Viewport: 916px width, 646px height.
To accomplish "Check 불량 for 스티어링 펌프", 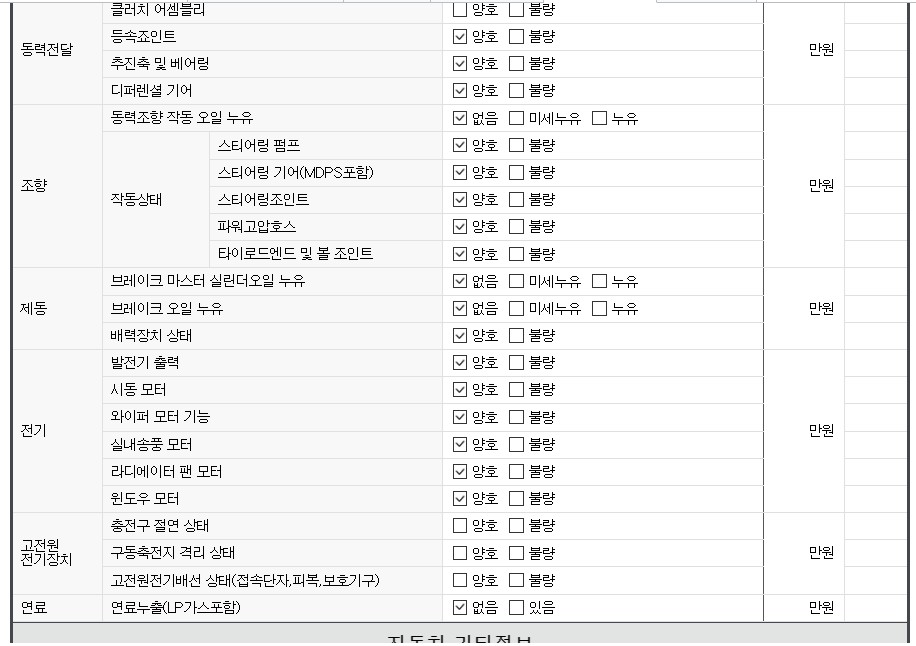I will (x=516, y=146).
